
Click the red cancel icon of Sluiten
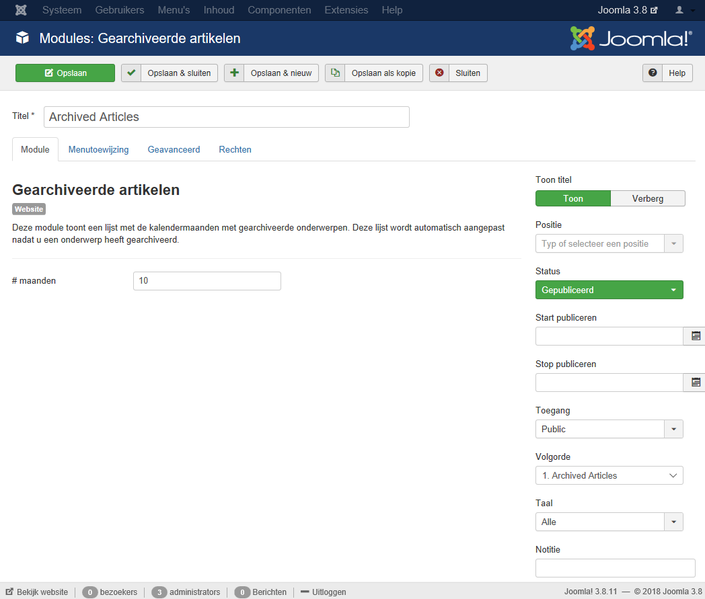pyautogui.click(x=439, y=73)
